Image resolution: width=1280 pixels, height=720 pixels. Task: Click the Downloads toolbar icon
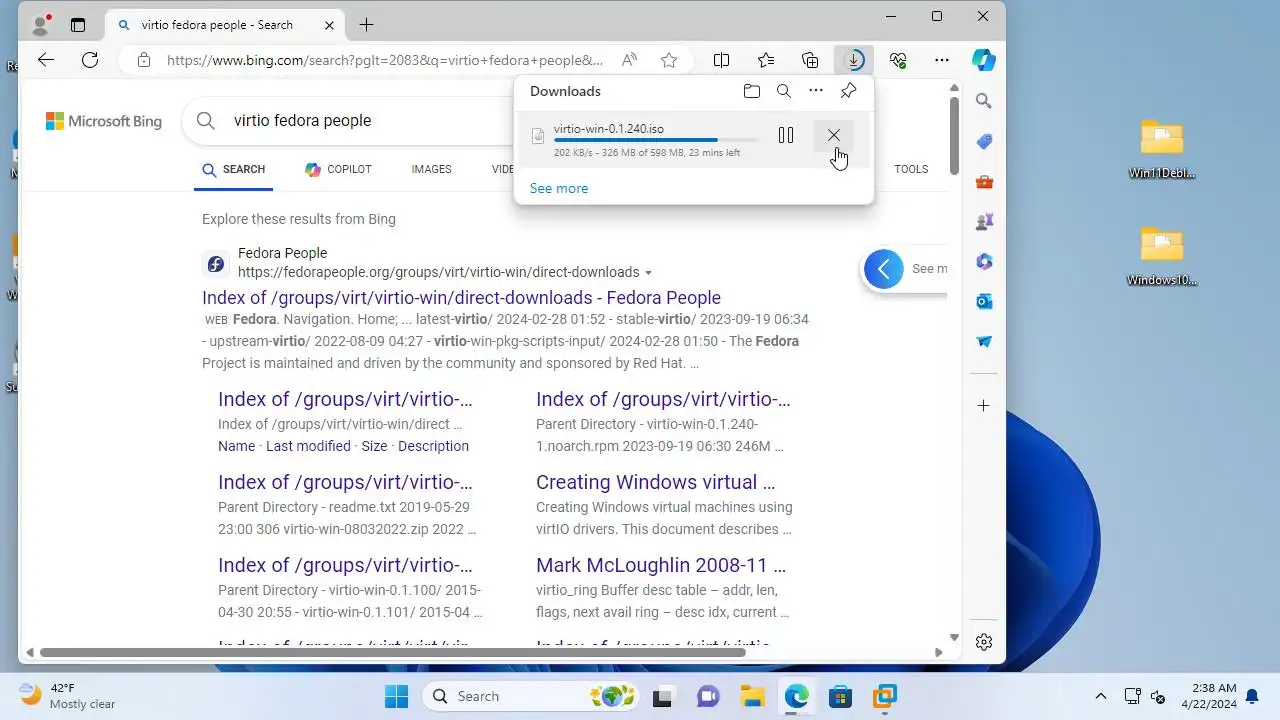(854, 60)
